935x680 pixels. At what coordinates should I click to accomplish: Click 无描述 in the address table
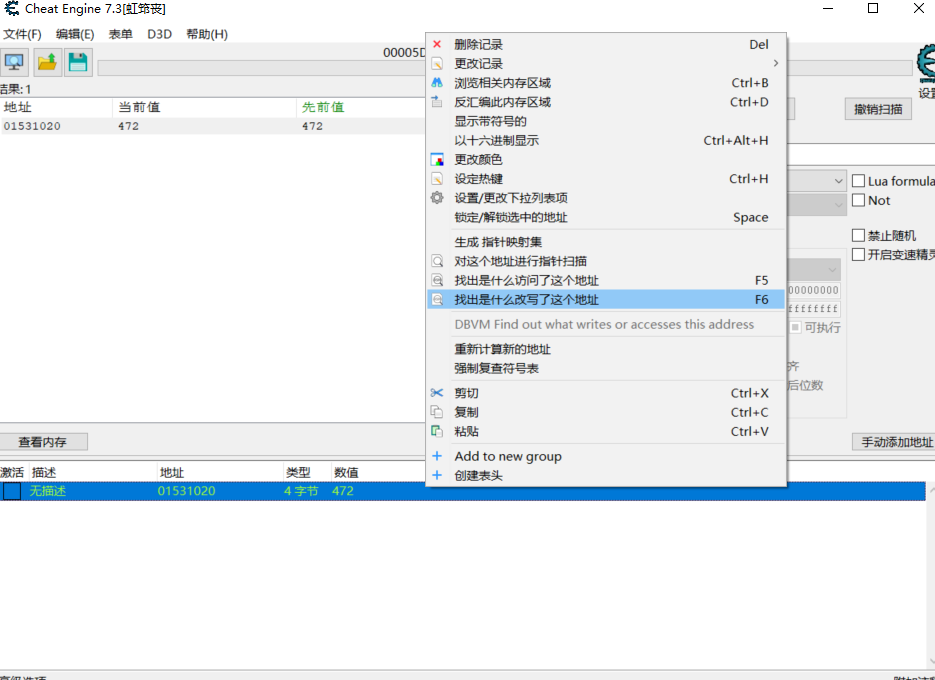[x=48, y=491]
